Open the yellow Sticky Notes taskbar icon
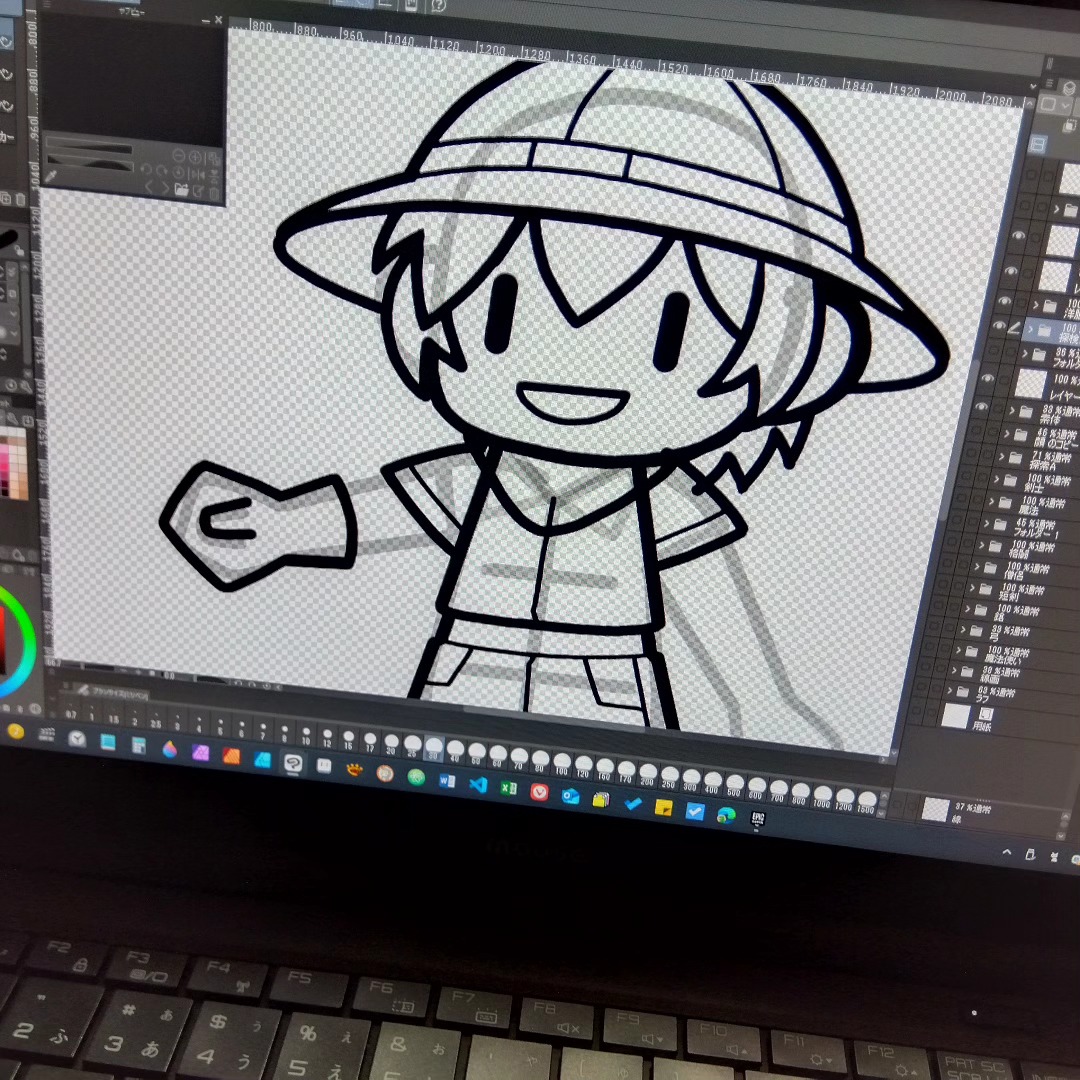 664,808
